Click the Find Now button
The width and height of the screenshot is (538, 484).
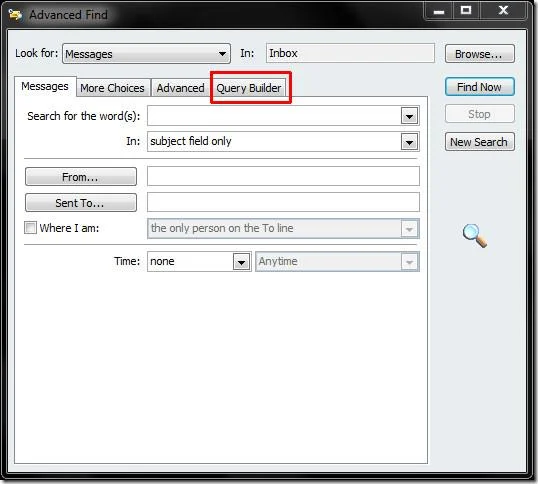[479, 87]
